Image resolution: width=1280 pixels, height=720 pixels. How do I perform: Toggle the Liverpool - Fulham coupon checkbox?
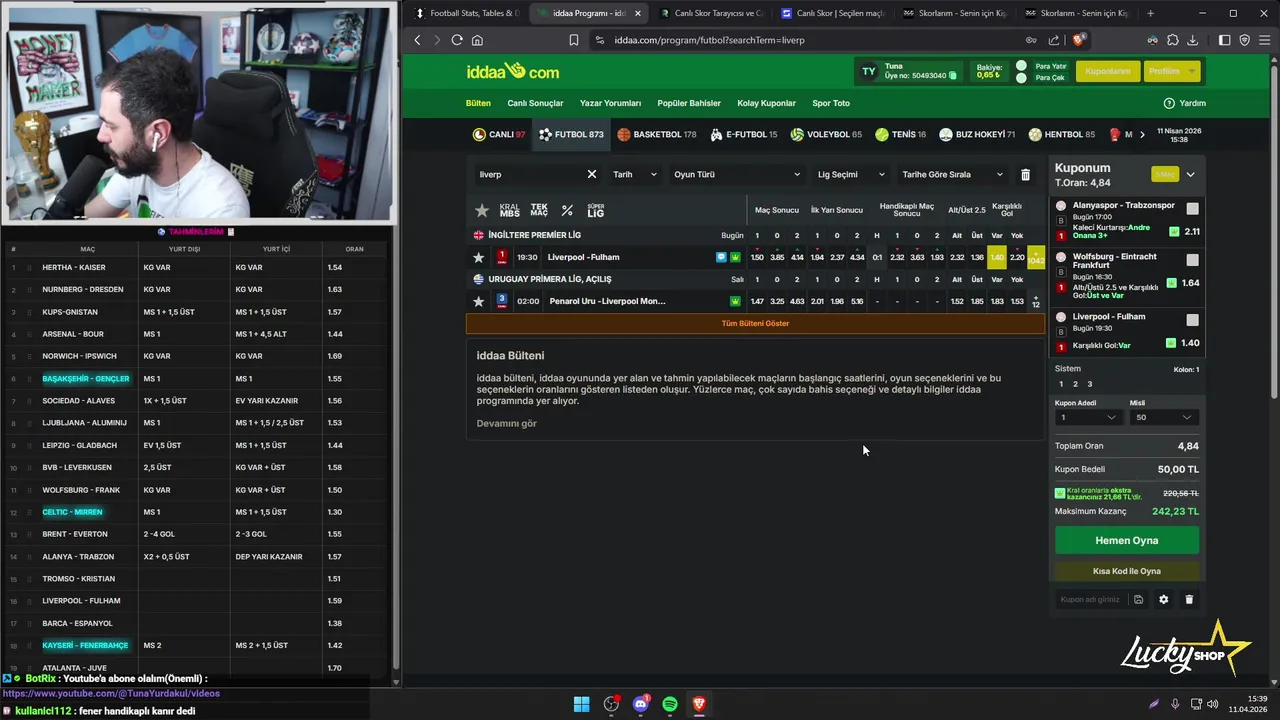(1192, 320)
